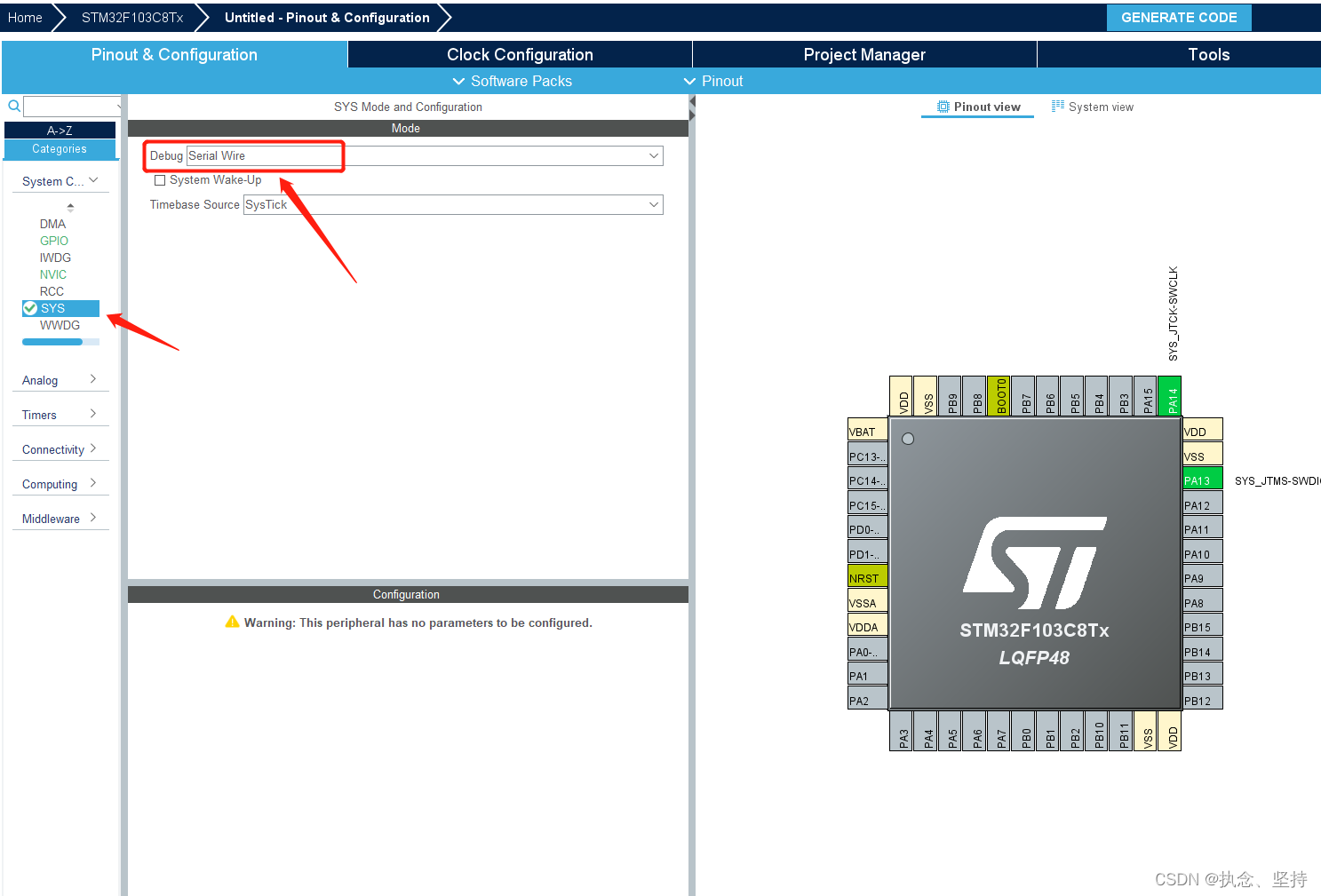Viewport: 1321px width, 896px height.
Task: Click the PA11 pin
Action: point(1203,527)
